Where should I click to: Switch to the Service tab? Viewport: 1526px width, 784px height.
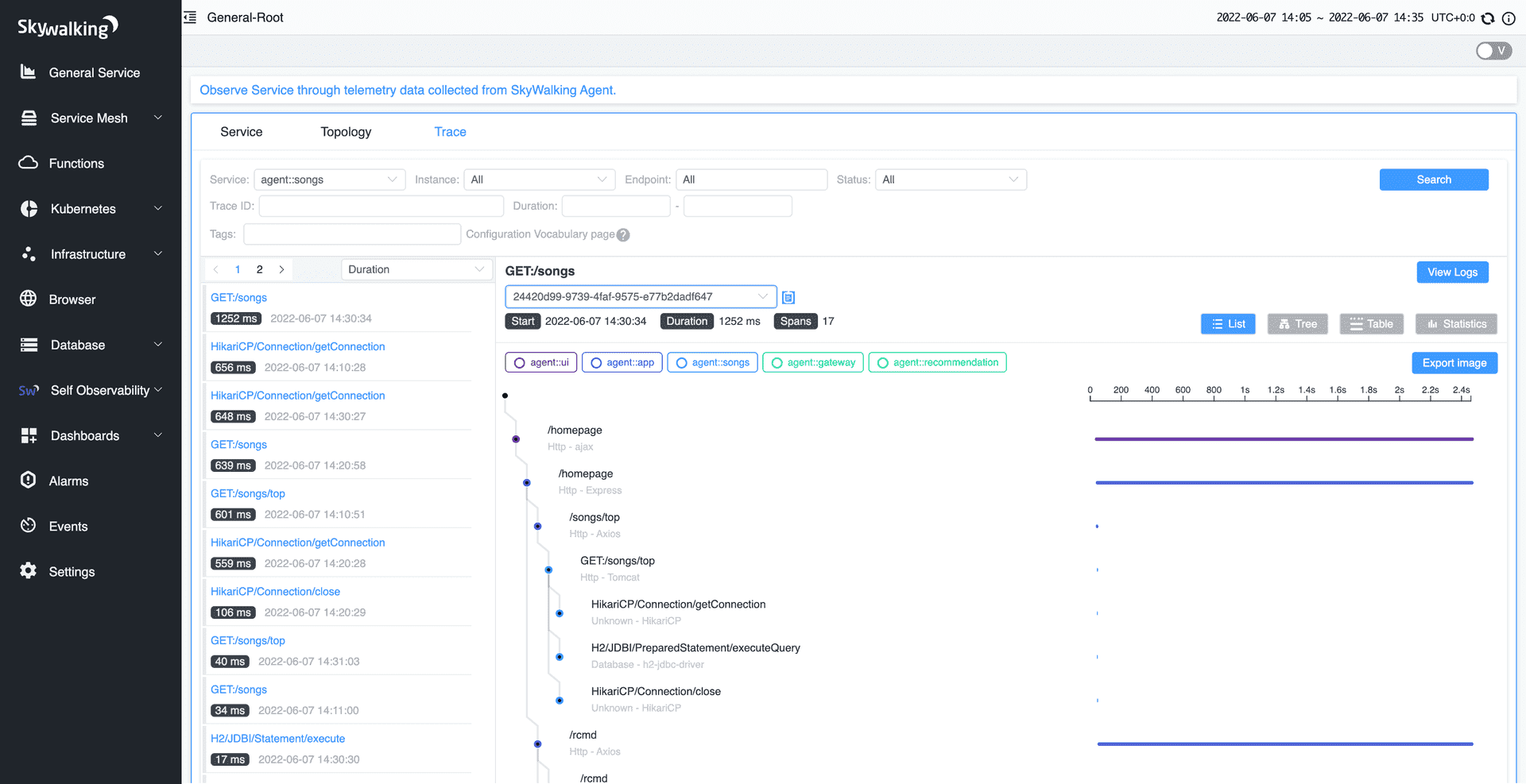tap(242, 132)
